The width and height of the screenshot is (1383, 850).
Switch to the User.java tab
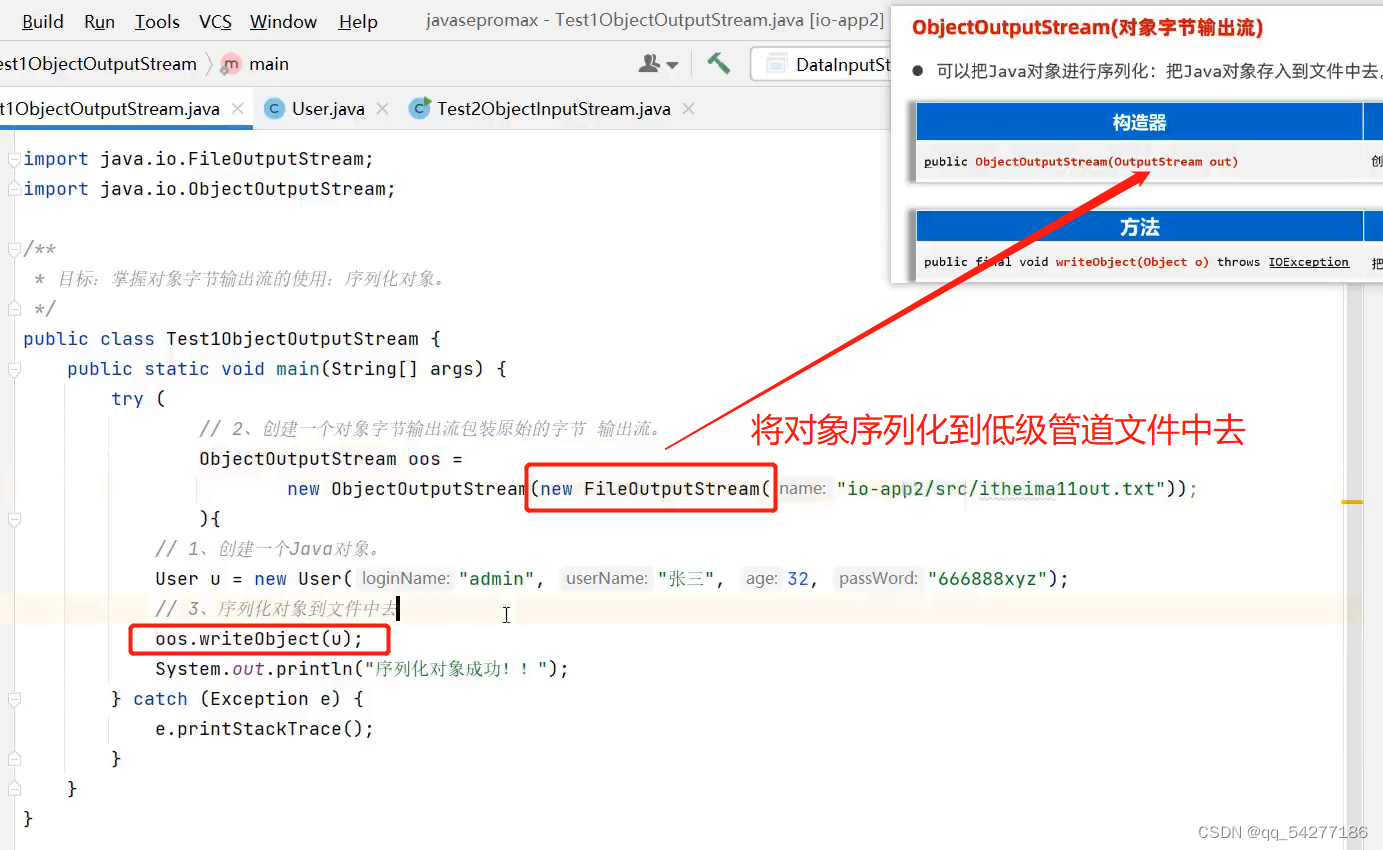[327, 109]
